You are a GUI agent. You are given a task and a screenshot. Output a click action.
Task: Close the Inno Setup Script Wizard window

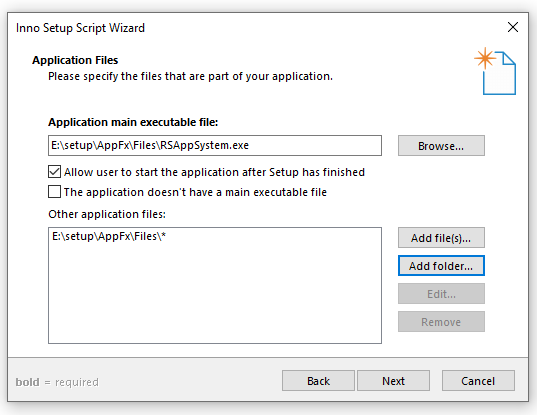click(x=513, y=27)
